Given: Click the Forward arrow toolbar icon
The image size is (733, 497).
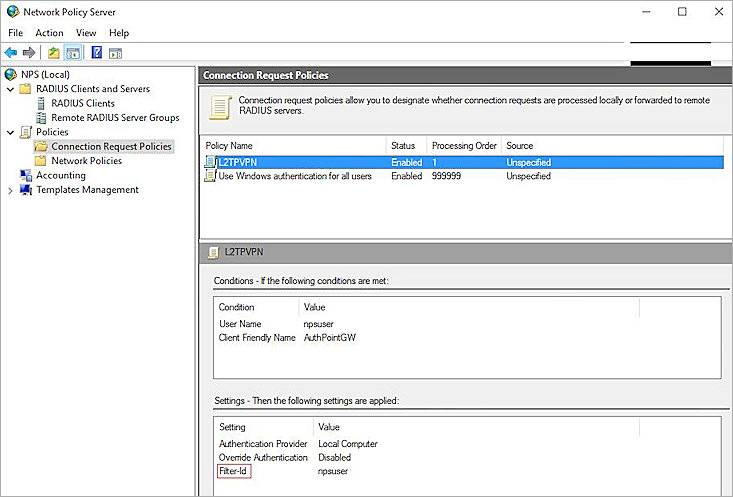Looking at the screenshot, I should [29, 52].
